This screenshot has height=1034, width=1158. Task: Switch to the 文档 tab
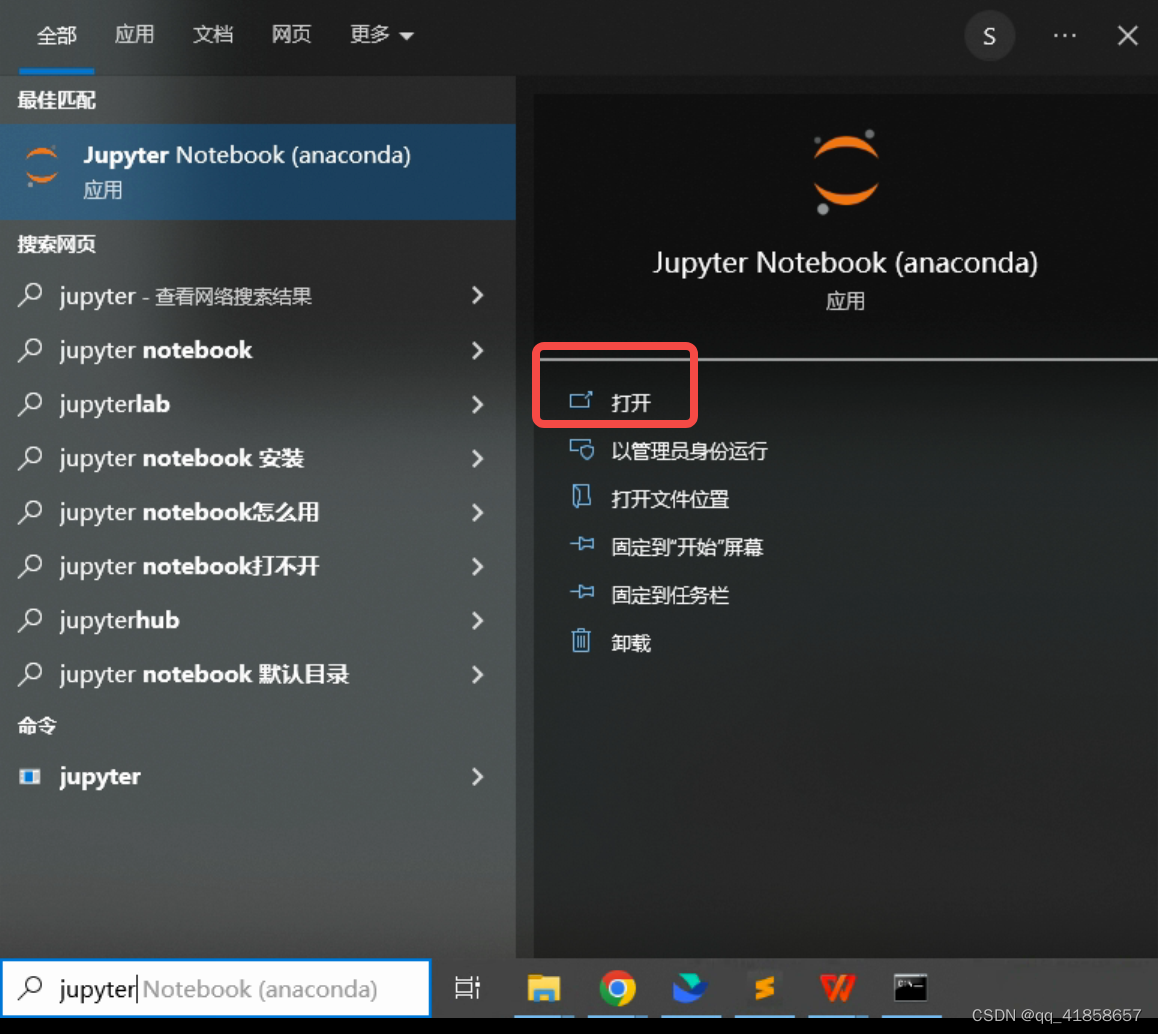pyautogui.click(x=212, y=35)
